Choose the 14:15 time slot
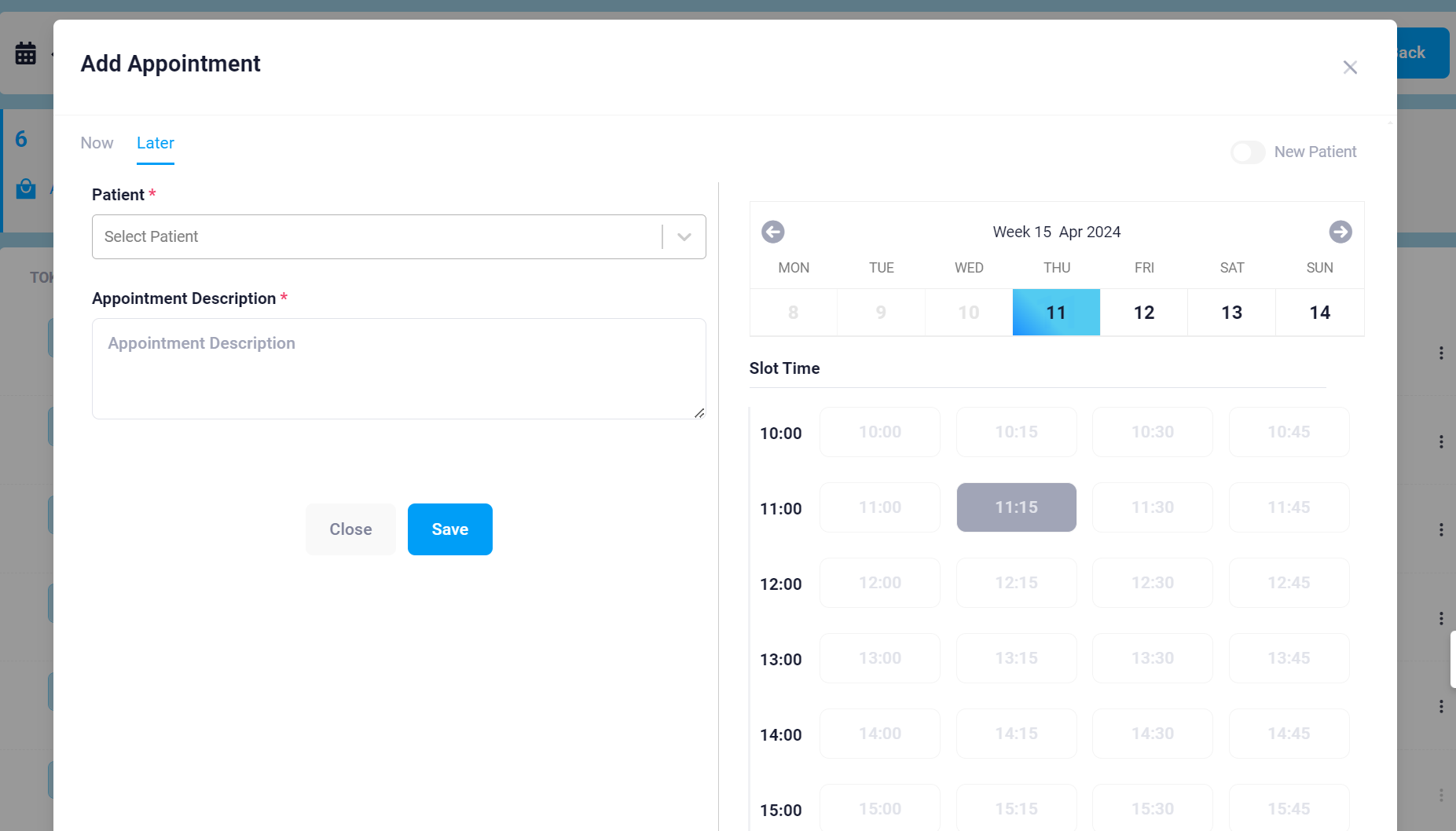This screenshot has width=1456, height=831. [x=1017, y=734]
